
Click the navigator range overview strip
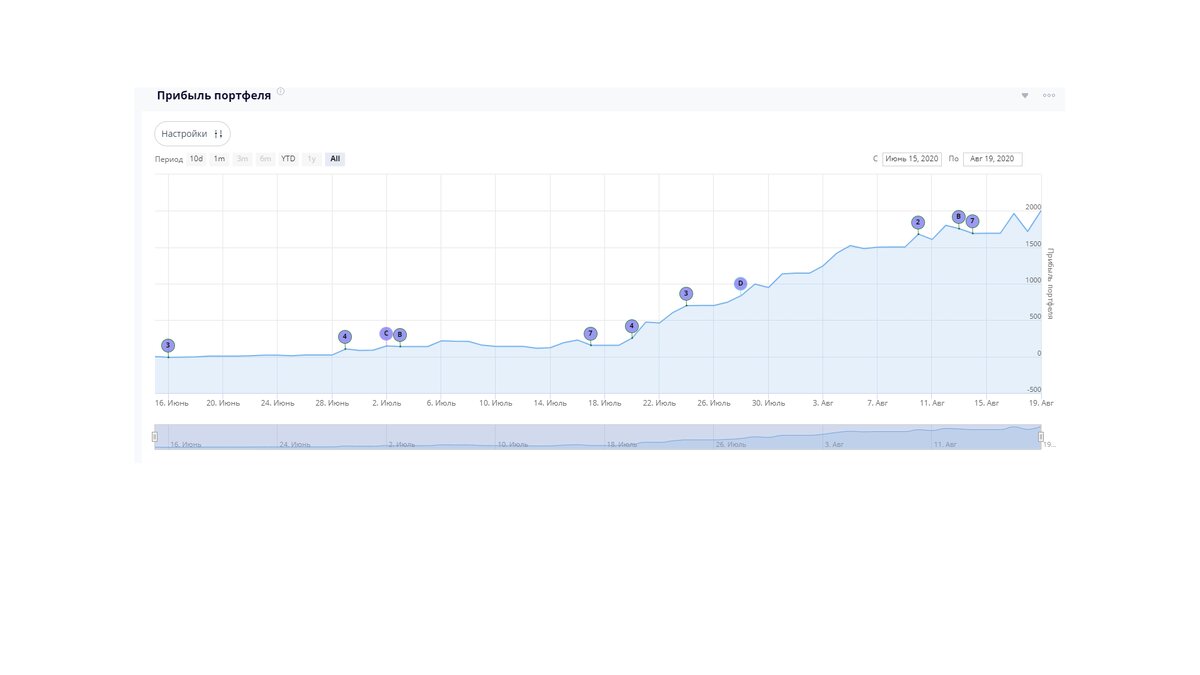[x=598, y=437]
